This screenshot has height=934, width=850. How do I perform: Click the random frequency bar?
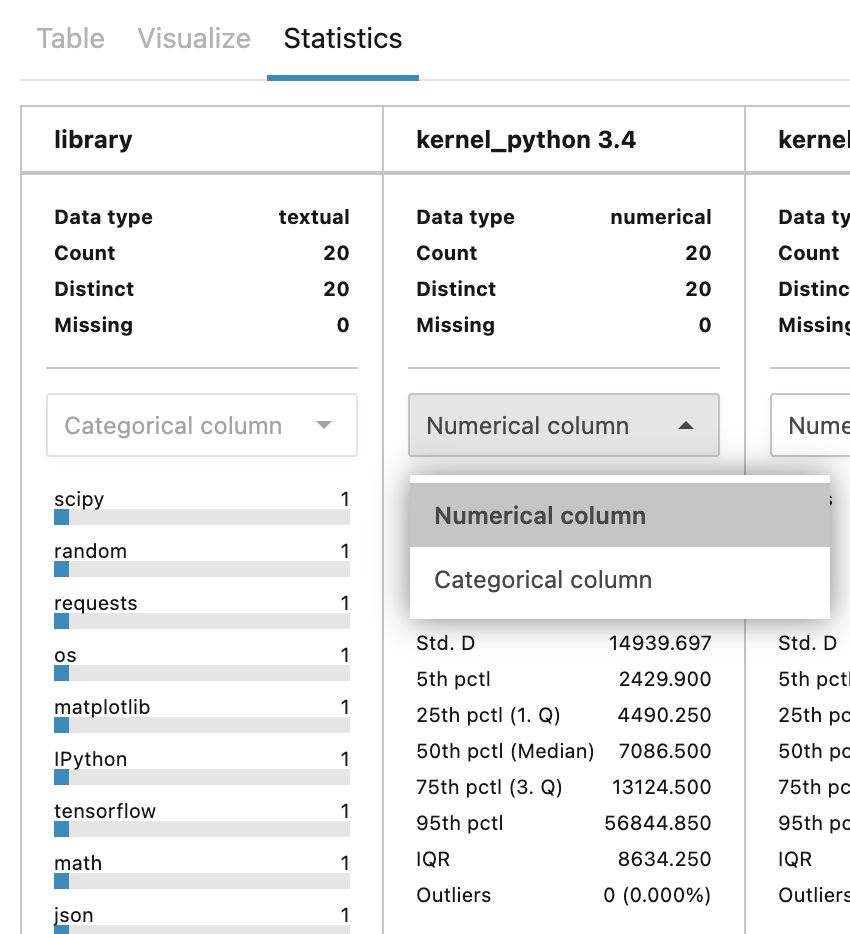pyautogui.click(x=201, y=569)
